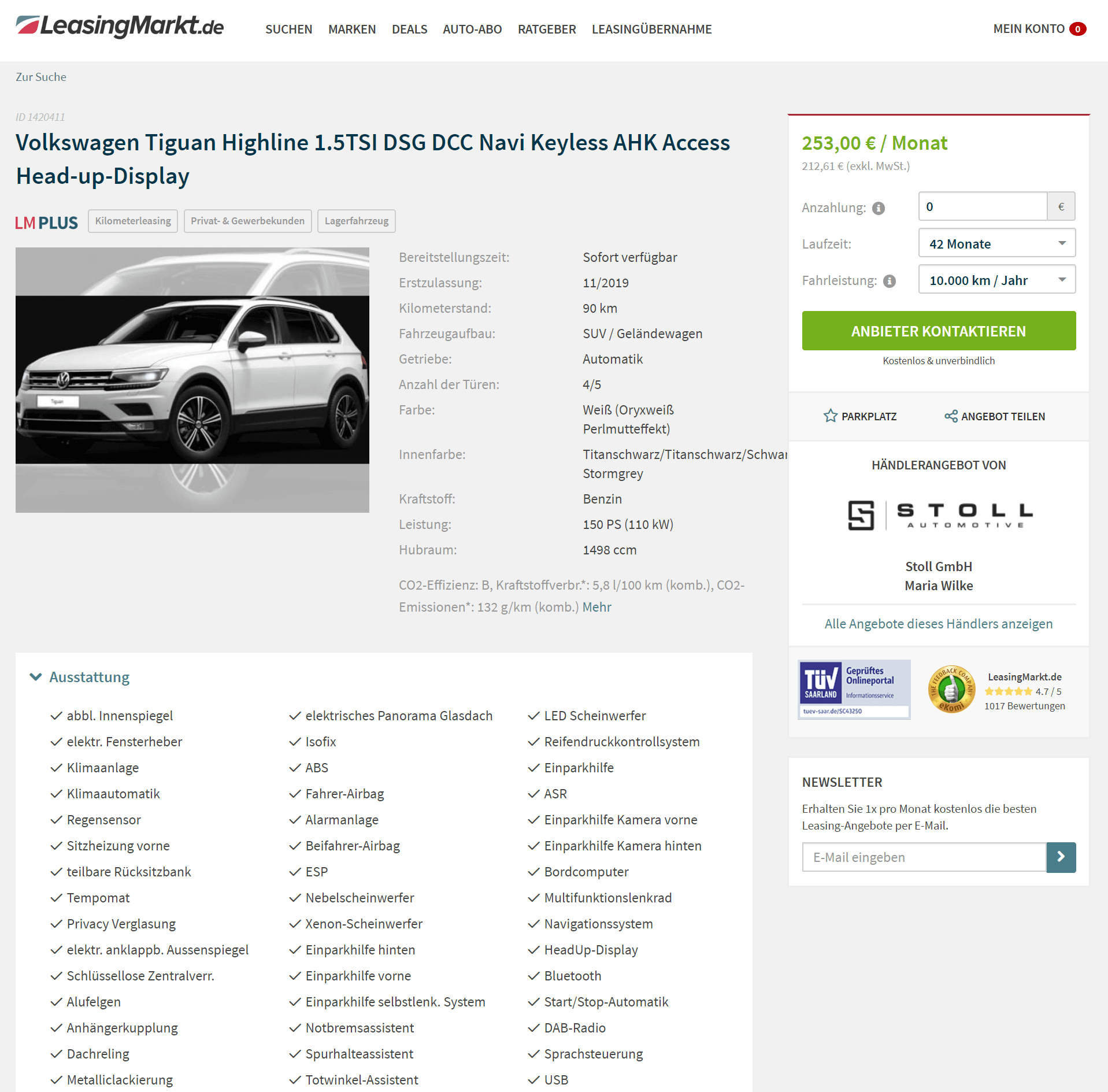Viewport: 1108px width, 1092px height.
Task: Open the Fahrleistung 10.000 km dropdown
Action: (996, 280)
